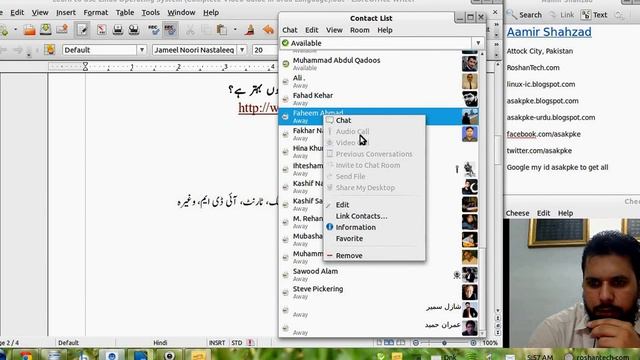The height and width of the screenshot is (360, 640).
Task: Click the Chrome icon in the taskbar
Action: (x=25, y=356)
